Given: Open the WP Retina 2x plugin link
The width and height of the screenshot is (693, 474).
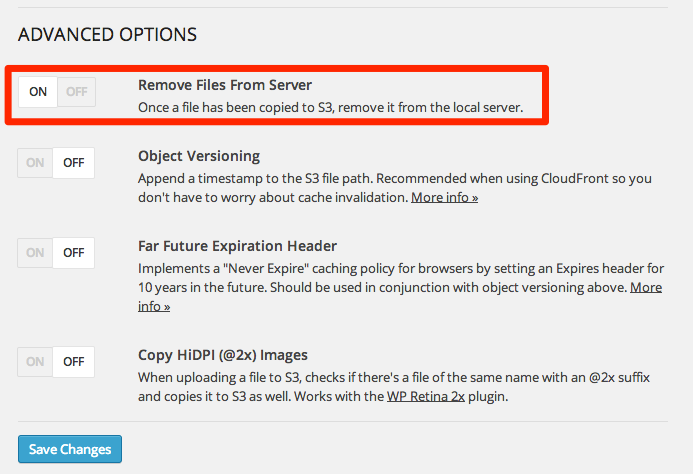Looking at the screenshot, I should pos(426,397).
